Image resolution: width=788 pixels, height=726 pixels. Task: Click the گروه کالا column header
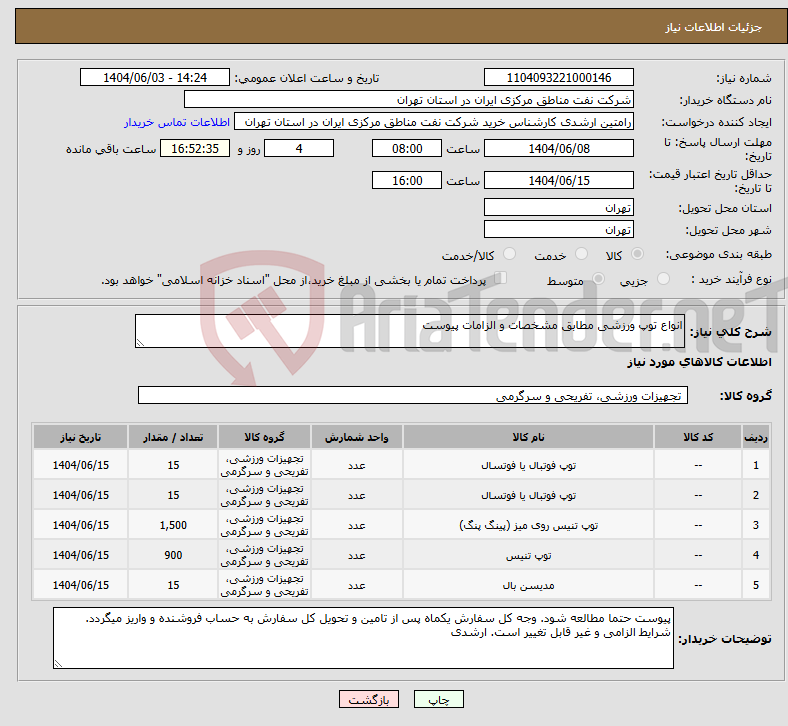(264, 437)
